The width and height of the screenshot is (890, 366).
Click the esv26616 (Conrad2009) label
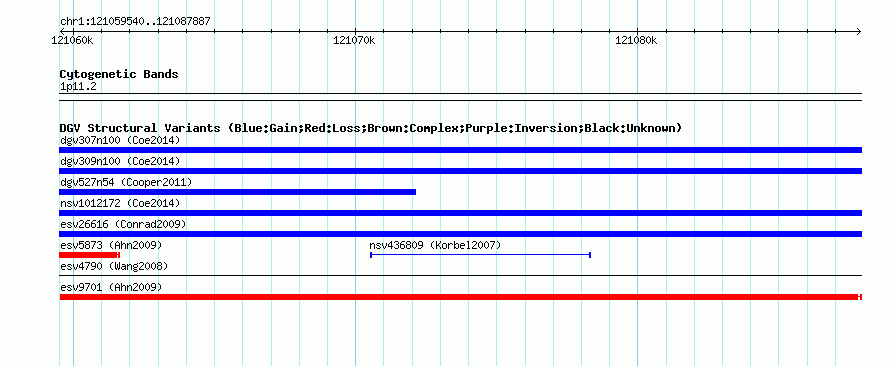[123, 224]
